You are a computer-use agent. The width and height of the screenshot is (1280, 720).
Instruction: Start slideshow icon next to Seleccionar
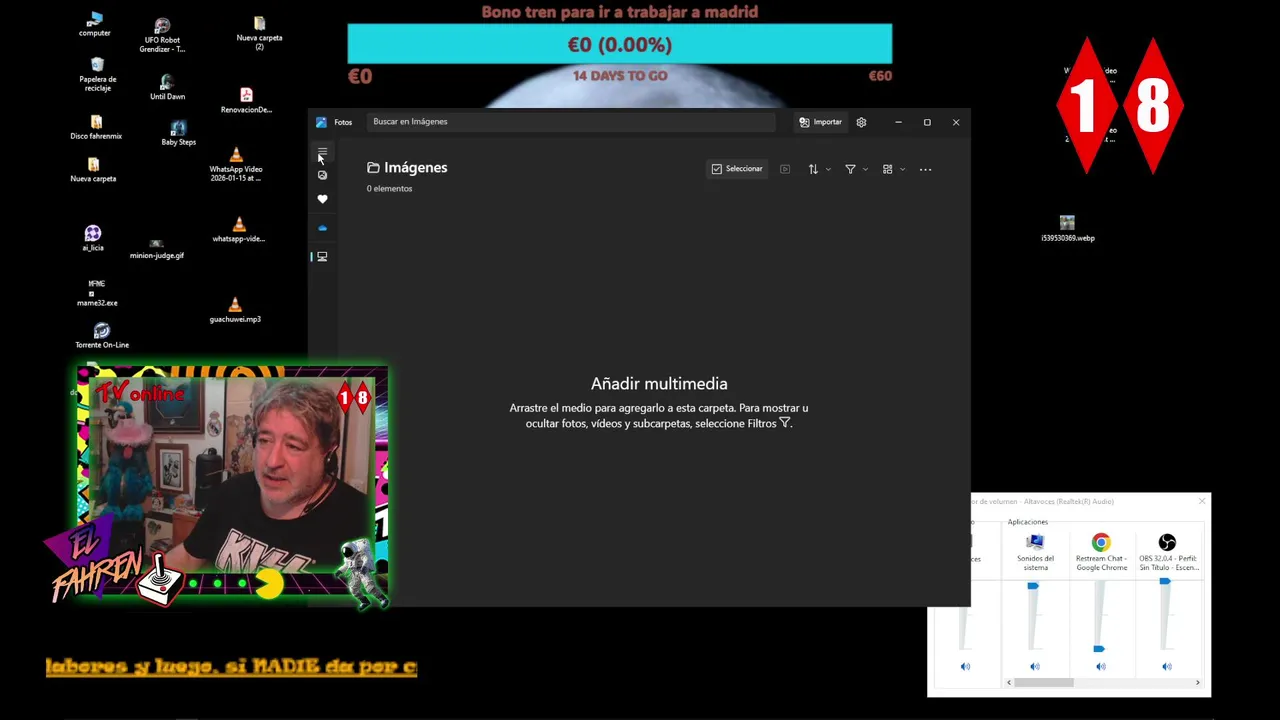pos(785,169)
